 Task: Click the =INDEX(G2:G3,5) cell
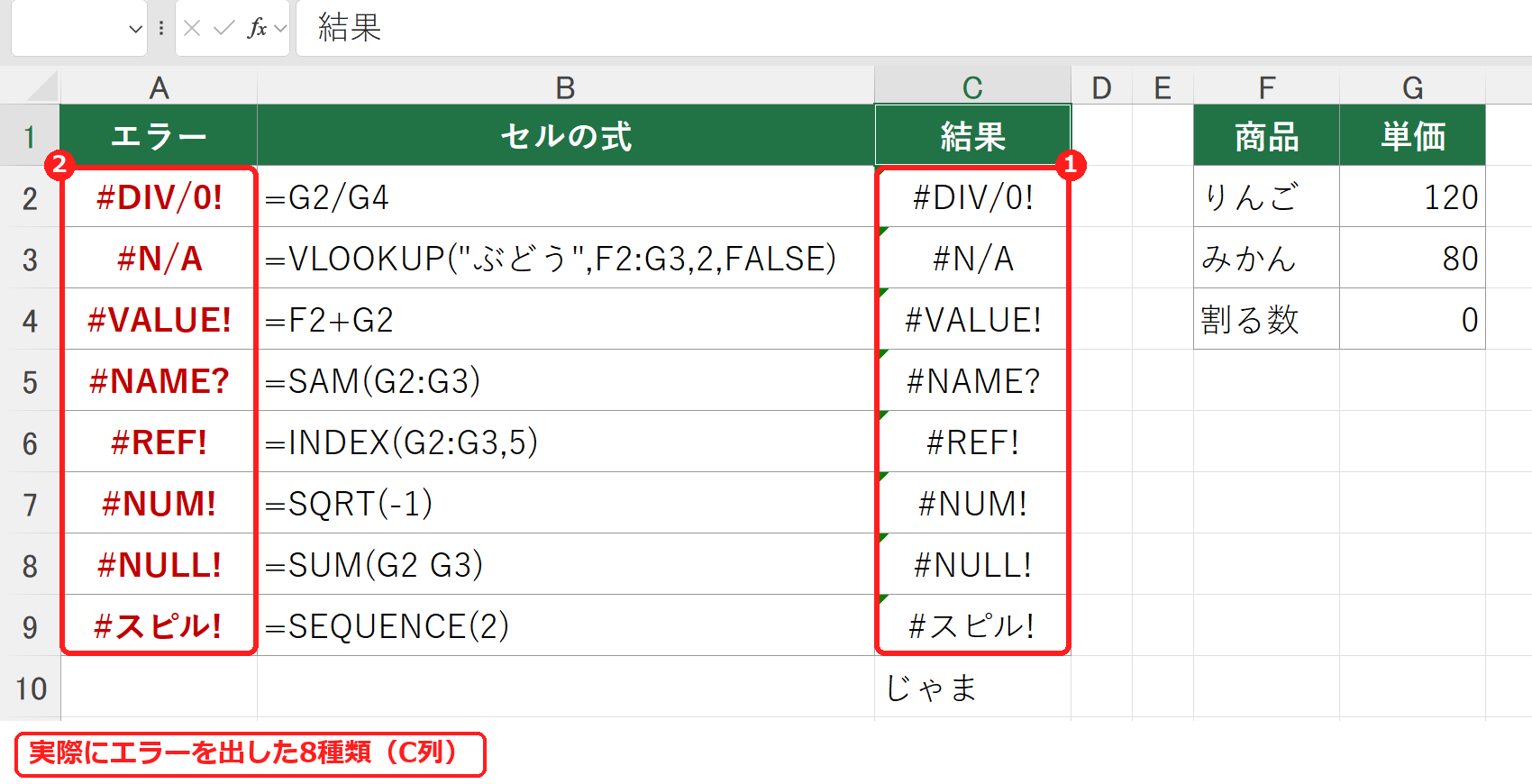pos(566,442)
